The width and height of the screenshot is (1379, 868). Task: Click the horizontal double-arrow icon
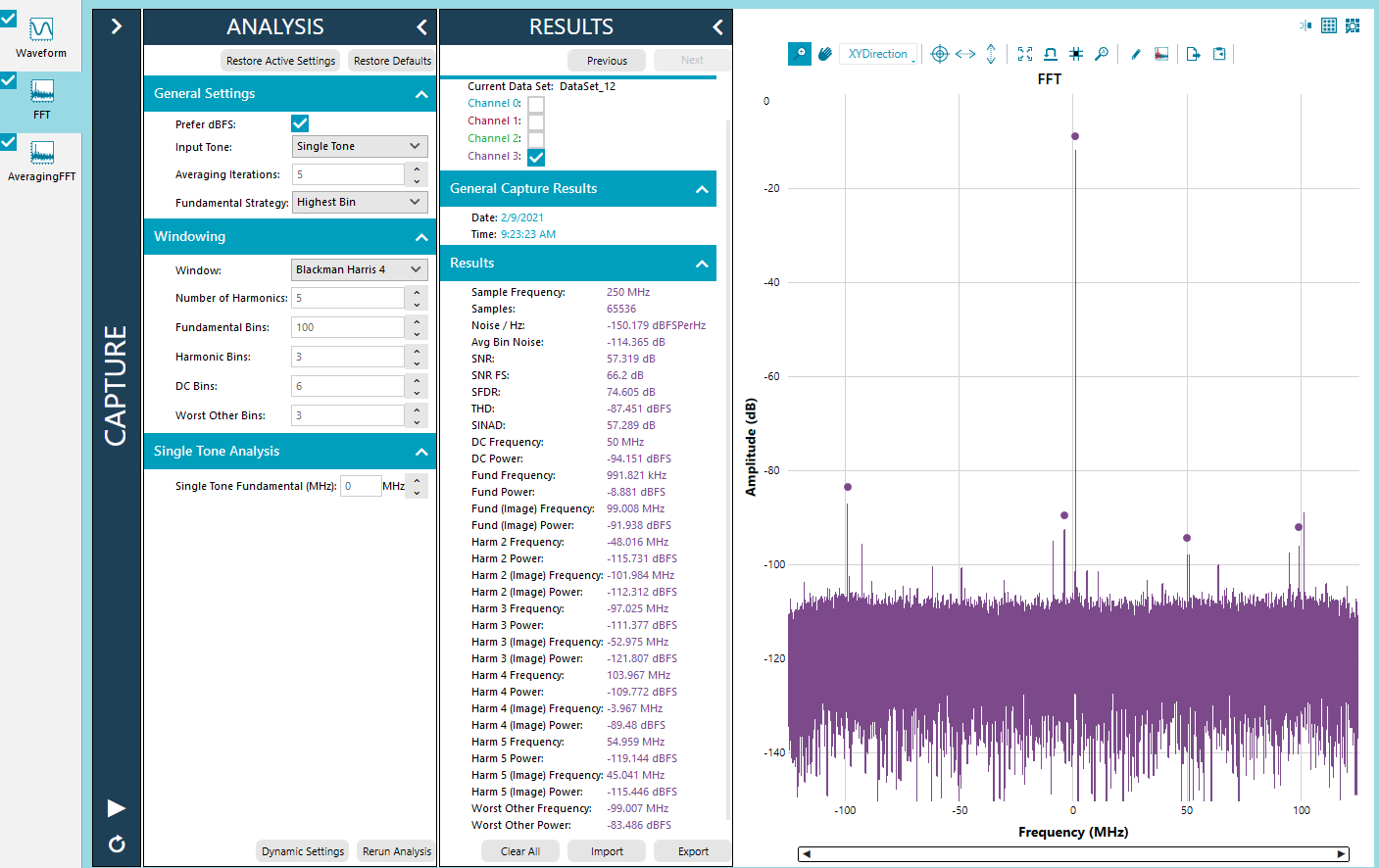965,54
